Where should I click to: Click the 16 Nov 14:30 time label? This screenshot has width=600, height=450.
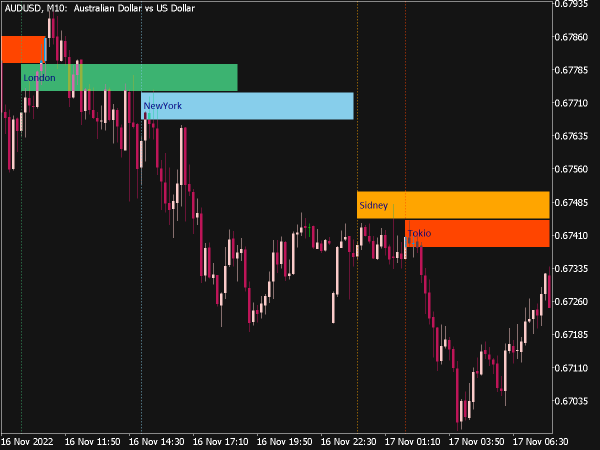pyautogui.click(x=157, y=442)
